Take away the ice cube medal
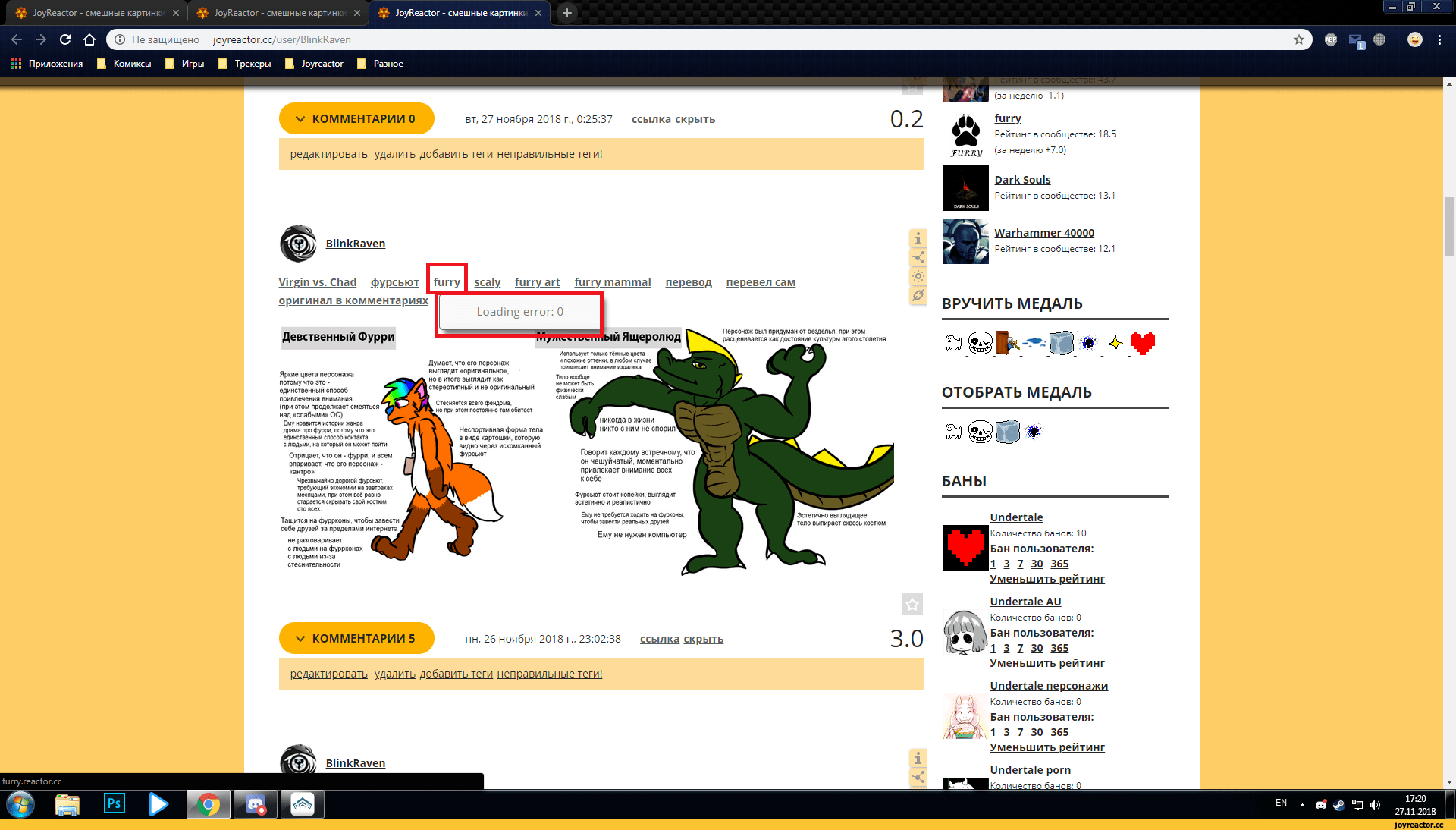Image resolution: width=1456 pixels, height=830 pixels. pos(1007,432)
